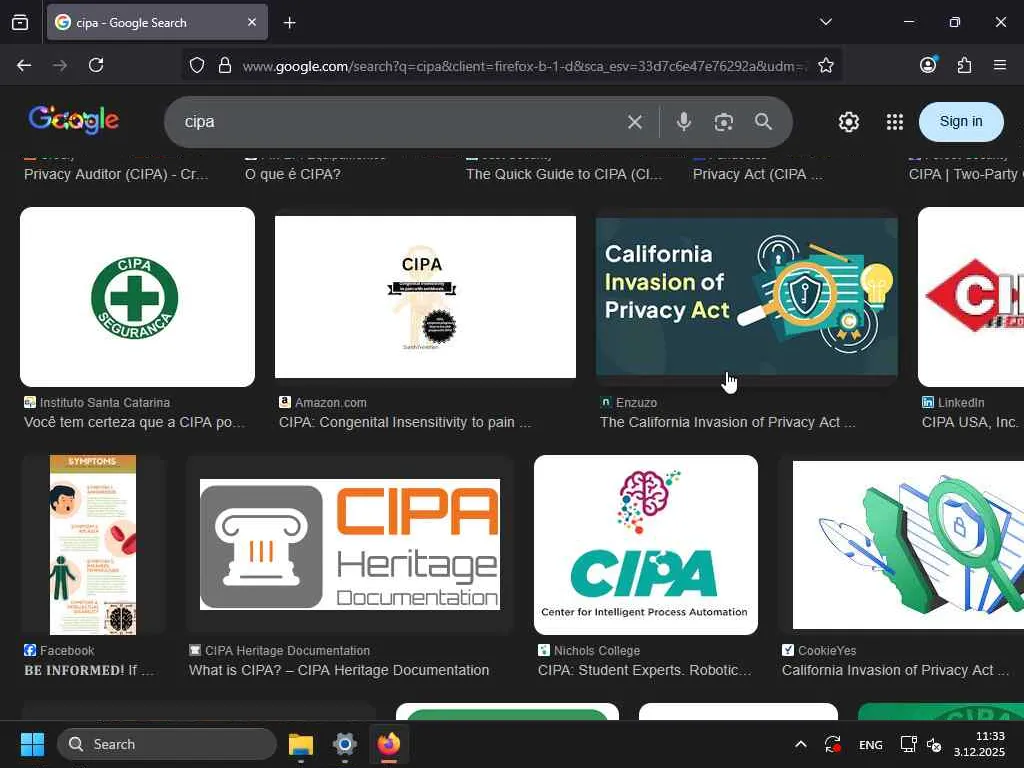Open Settings gear app in taskbar
Image resolution: width=1024 pixels, height=768 pixels.
point(344,744)
